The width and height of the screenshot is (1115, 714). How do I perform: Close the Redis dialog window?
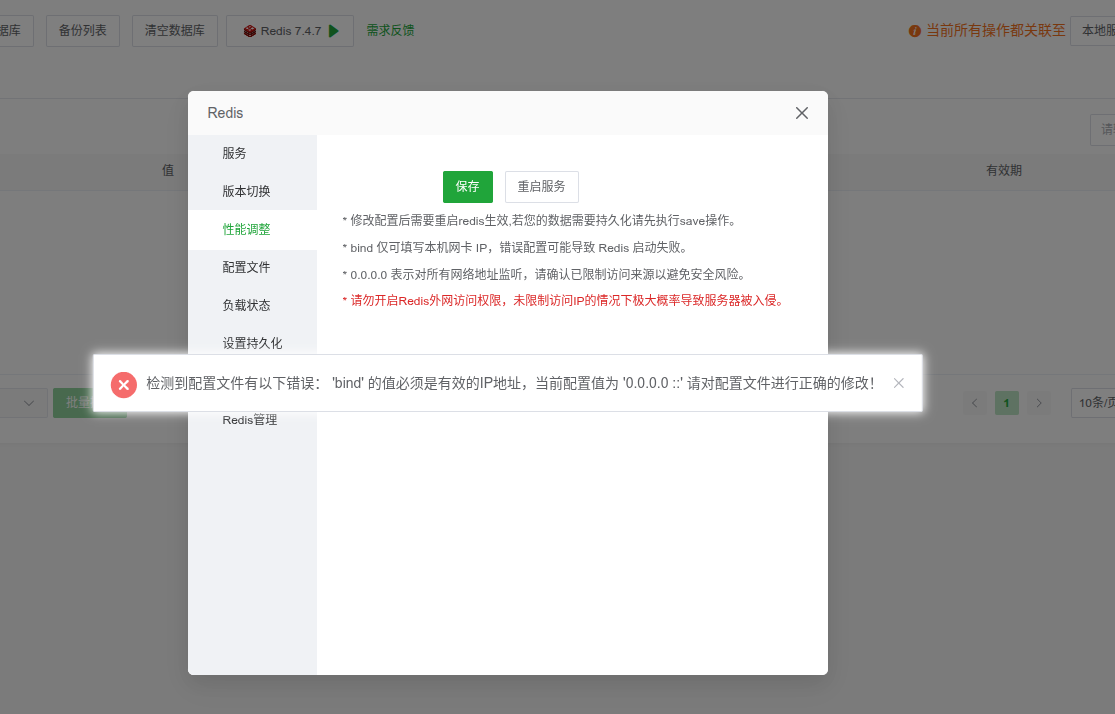click(801, 113)
